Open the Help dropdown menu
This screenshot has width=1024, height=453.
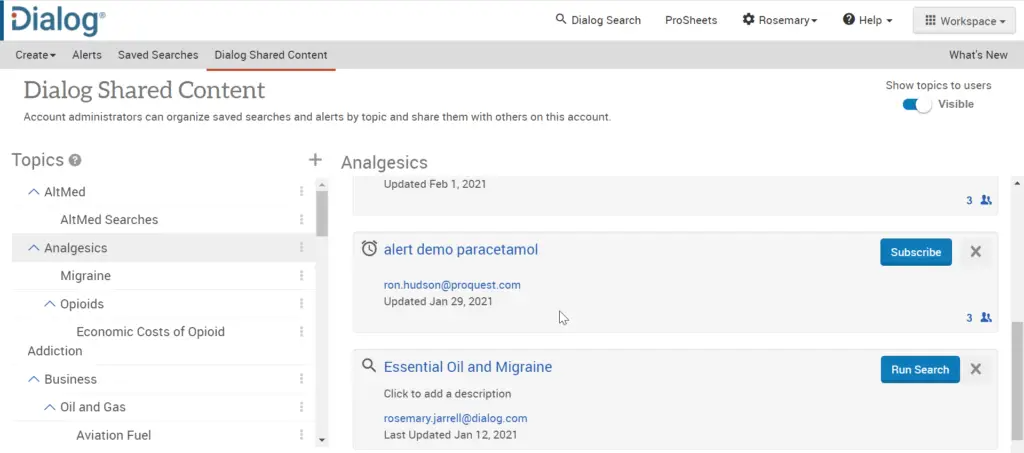point(867,20)
